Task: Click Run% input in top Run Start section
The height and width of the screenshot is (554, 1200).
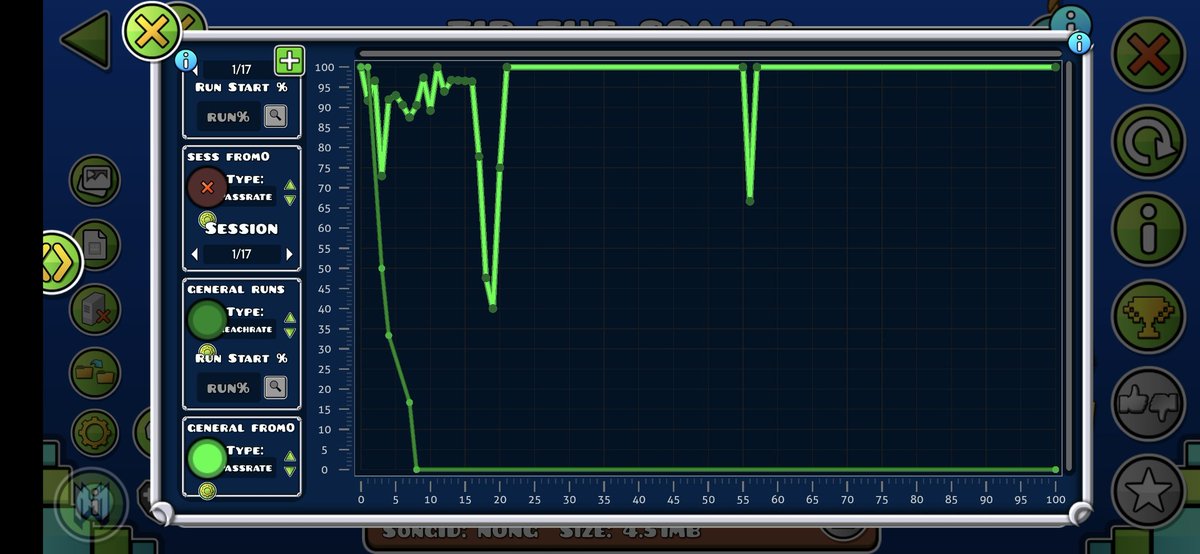Action: (228, 117)
